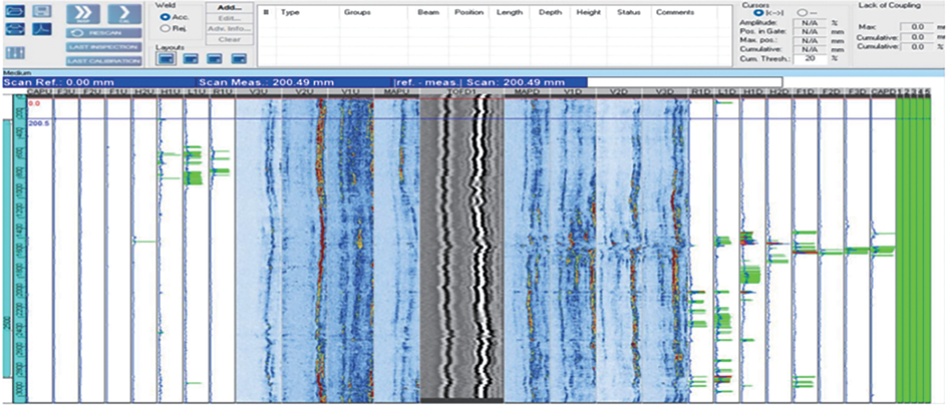Click the Height column header
The width and height of the screenshot is (948, 407).
tap(589, 12)
